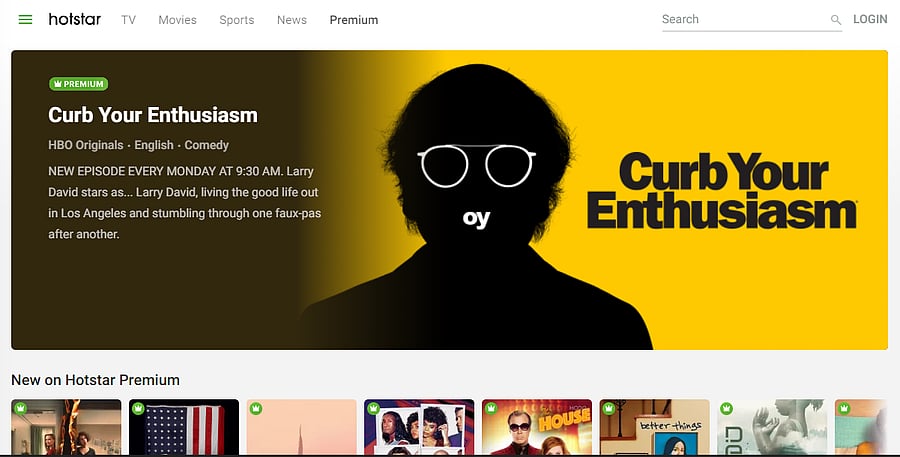Open the TV section
Viewport: 900px width, 457px height.
pyautogui.click(x=129, y=20)
